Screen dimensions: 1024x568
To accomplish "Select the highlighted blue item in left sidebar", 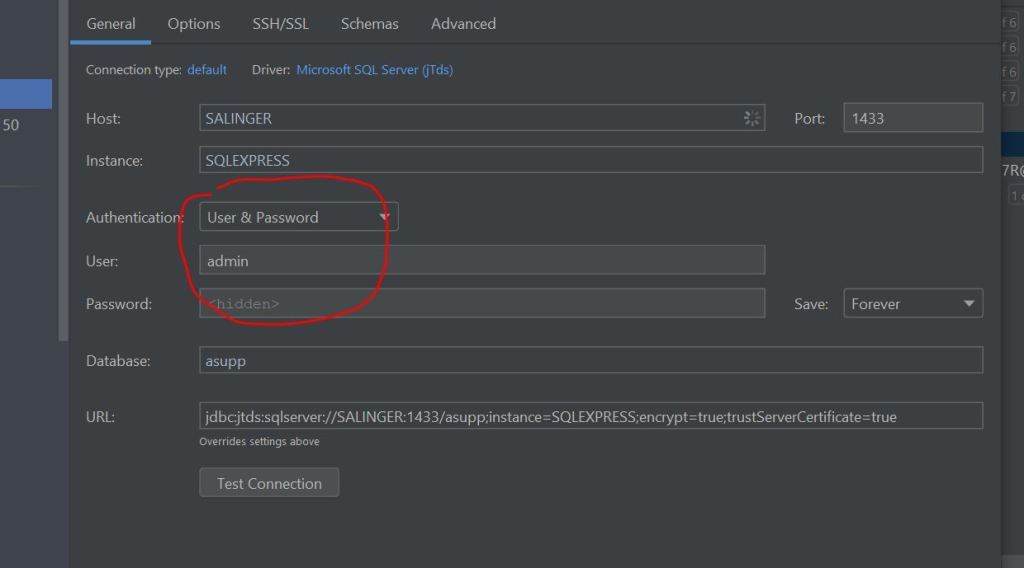I will click(26, 94).
